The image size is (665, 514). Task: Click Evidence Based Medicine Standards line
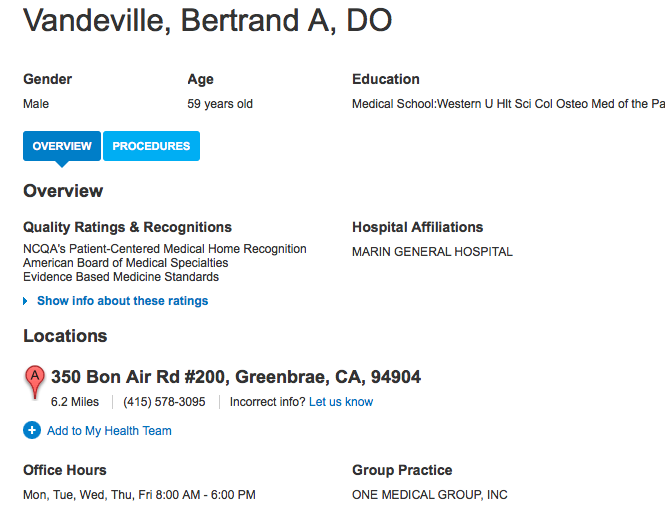(121, 277)
